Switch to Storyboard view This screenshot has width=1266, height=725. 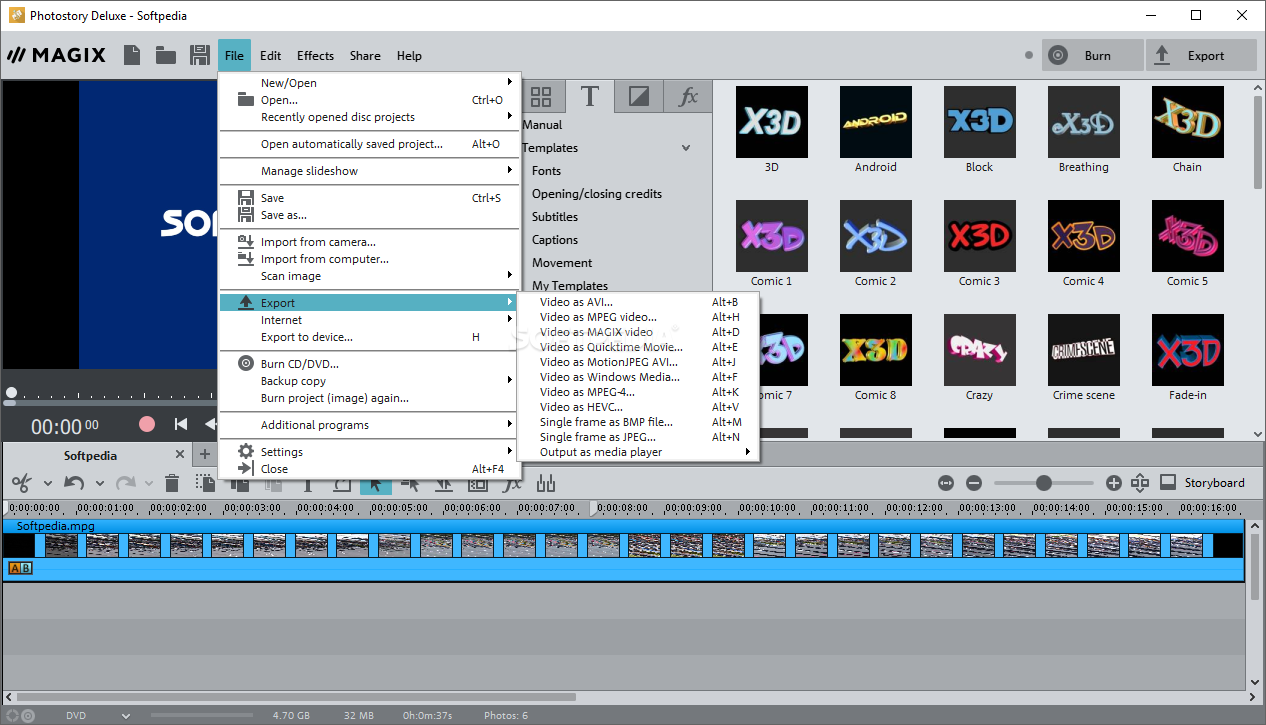[1203, 483]
